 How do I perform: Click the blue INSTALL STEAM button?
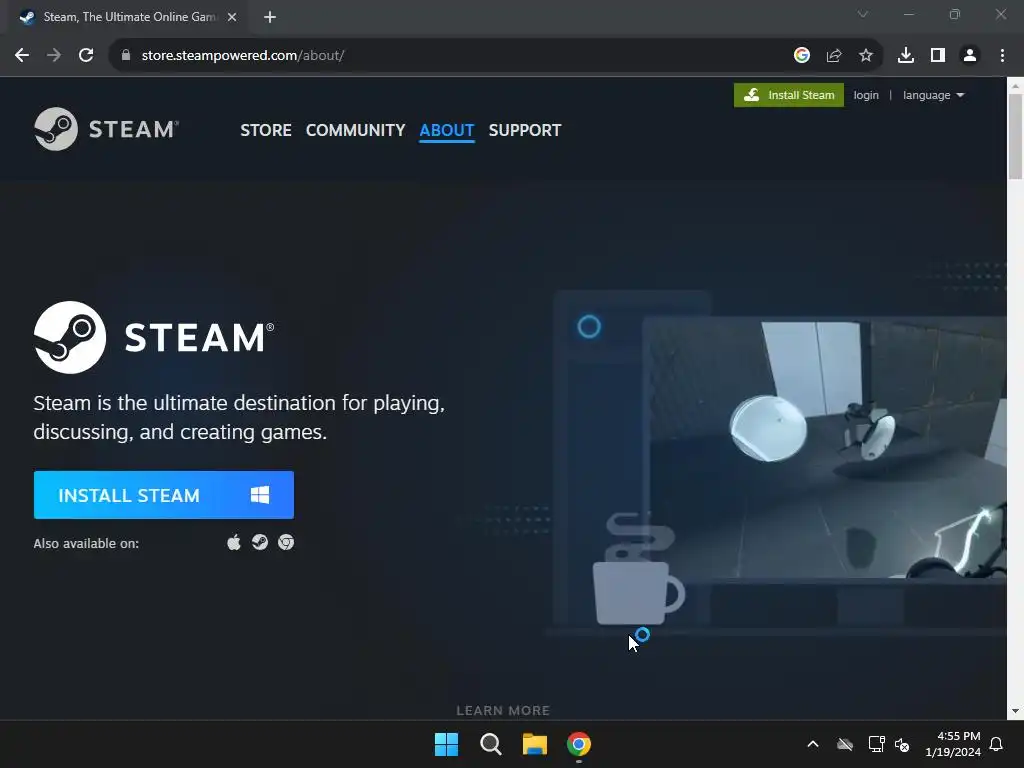(x=164, y=495)
